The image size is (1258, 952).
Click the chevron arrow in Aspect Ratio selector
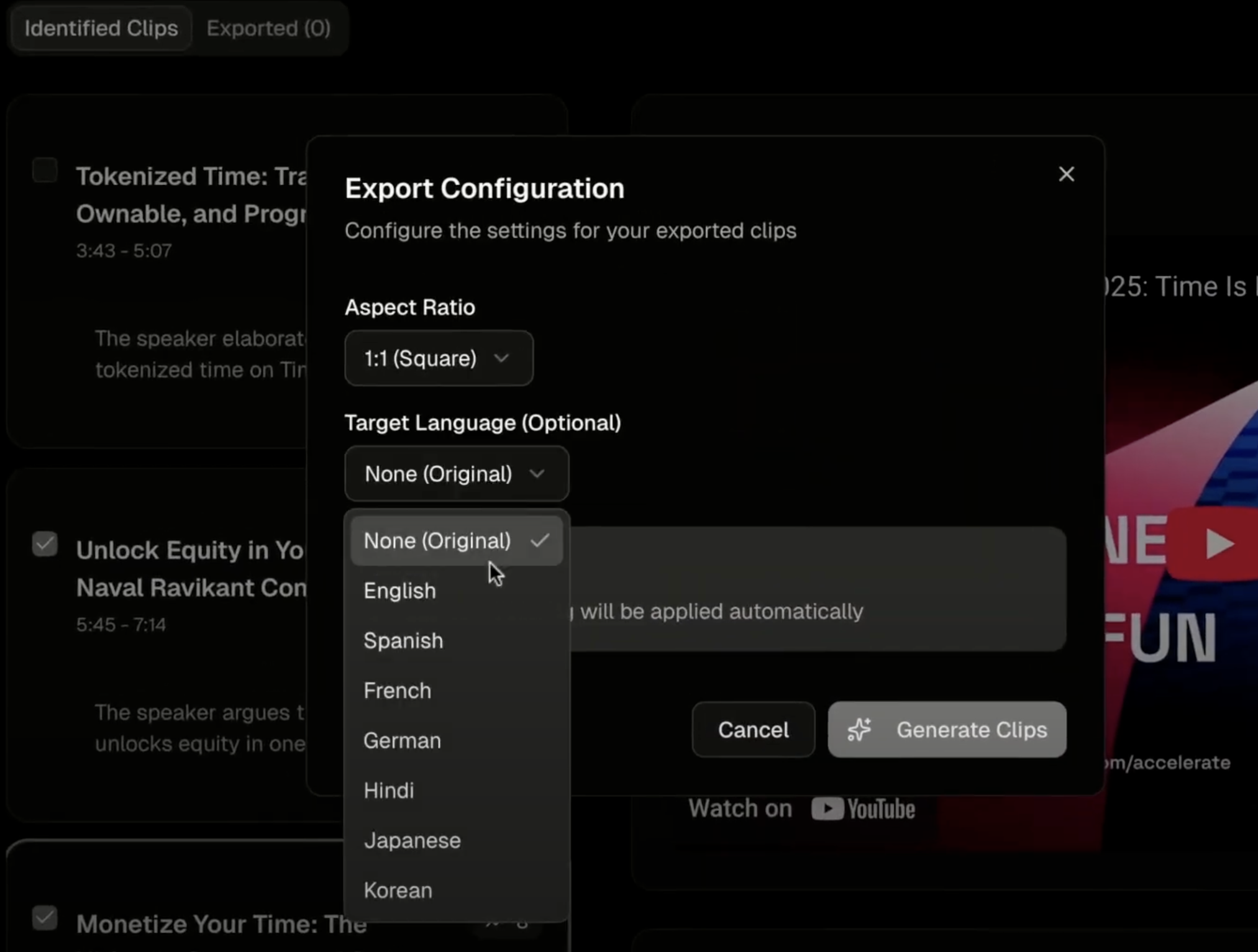[x=501, y=358]
